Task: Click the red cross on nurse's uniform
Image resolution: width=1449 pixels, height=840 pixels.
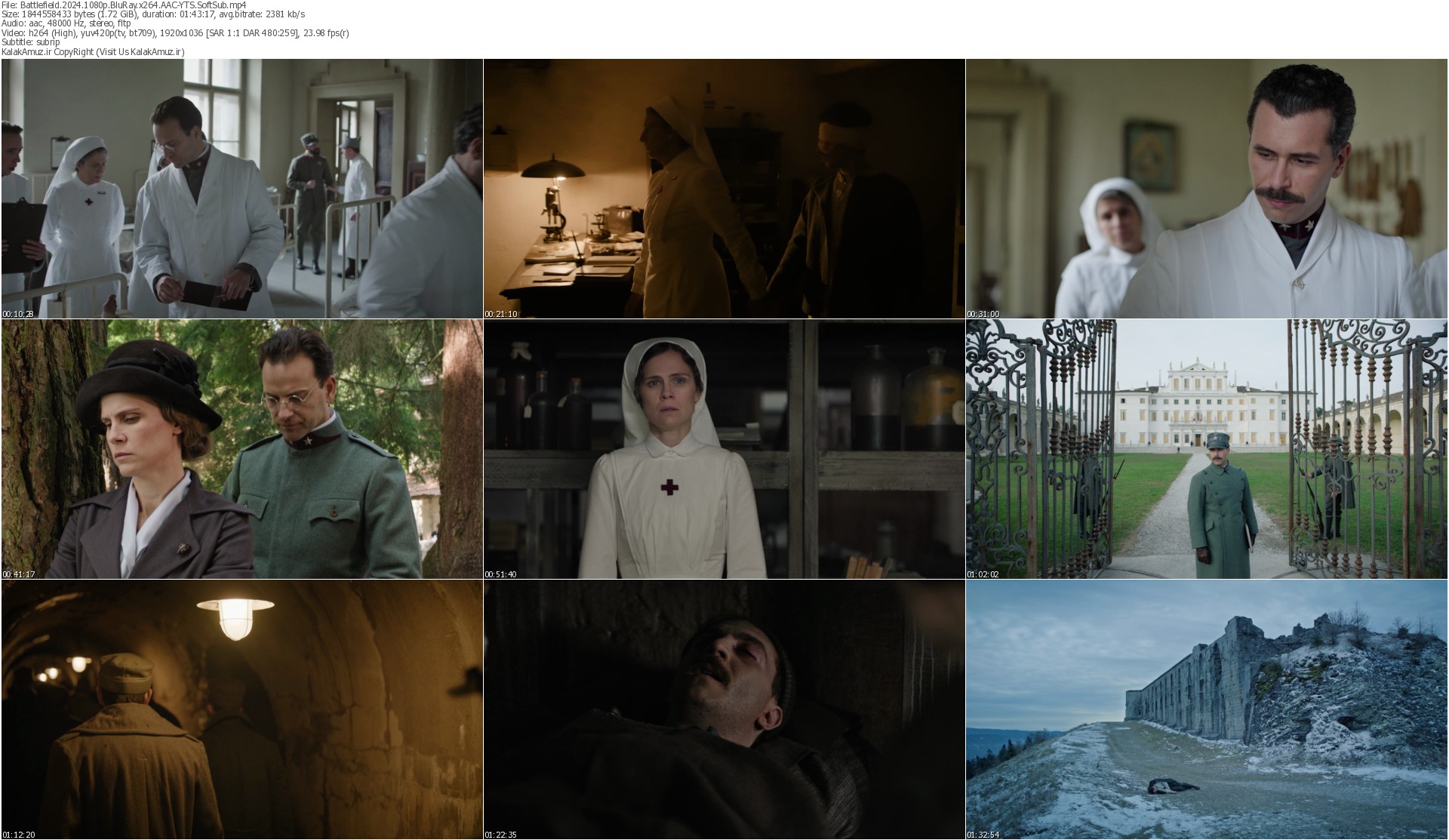Action: pos(669,488)
